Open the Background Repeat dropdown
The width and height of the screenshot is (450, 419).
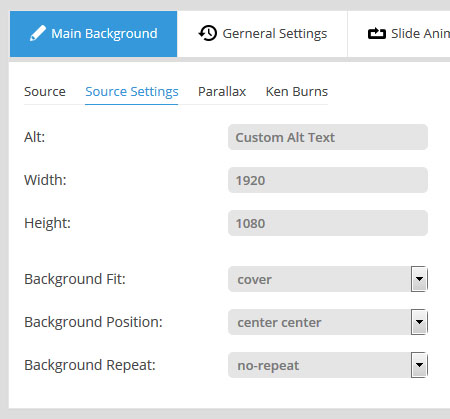(x=328, y=365)
